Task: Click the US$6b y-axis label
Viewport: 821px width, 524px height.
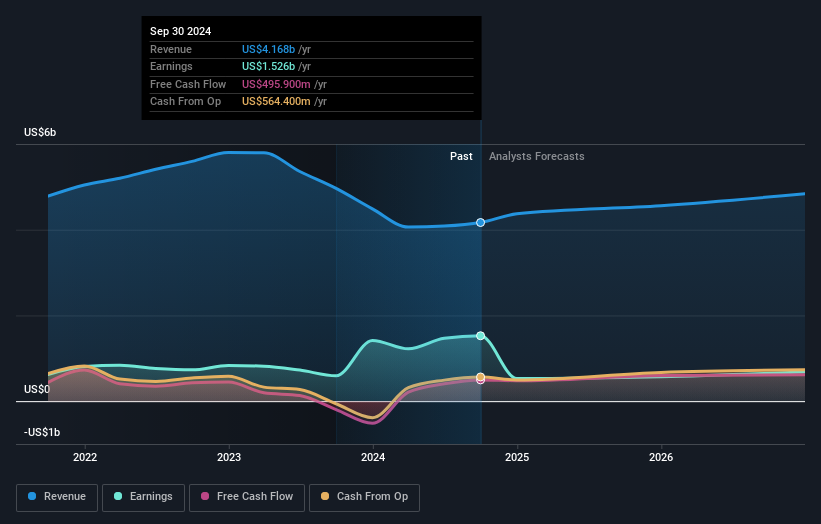Action: tap(40, 132)
